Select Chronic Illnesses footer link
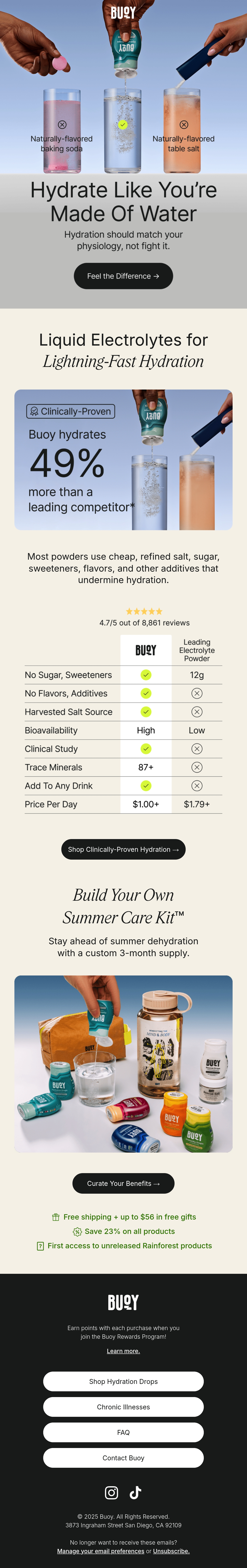The width and height of the screenshot is (247, 1568). point(123,1407)
